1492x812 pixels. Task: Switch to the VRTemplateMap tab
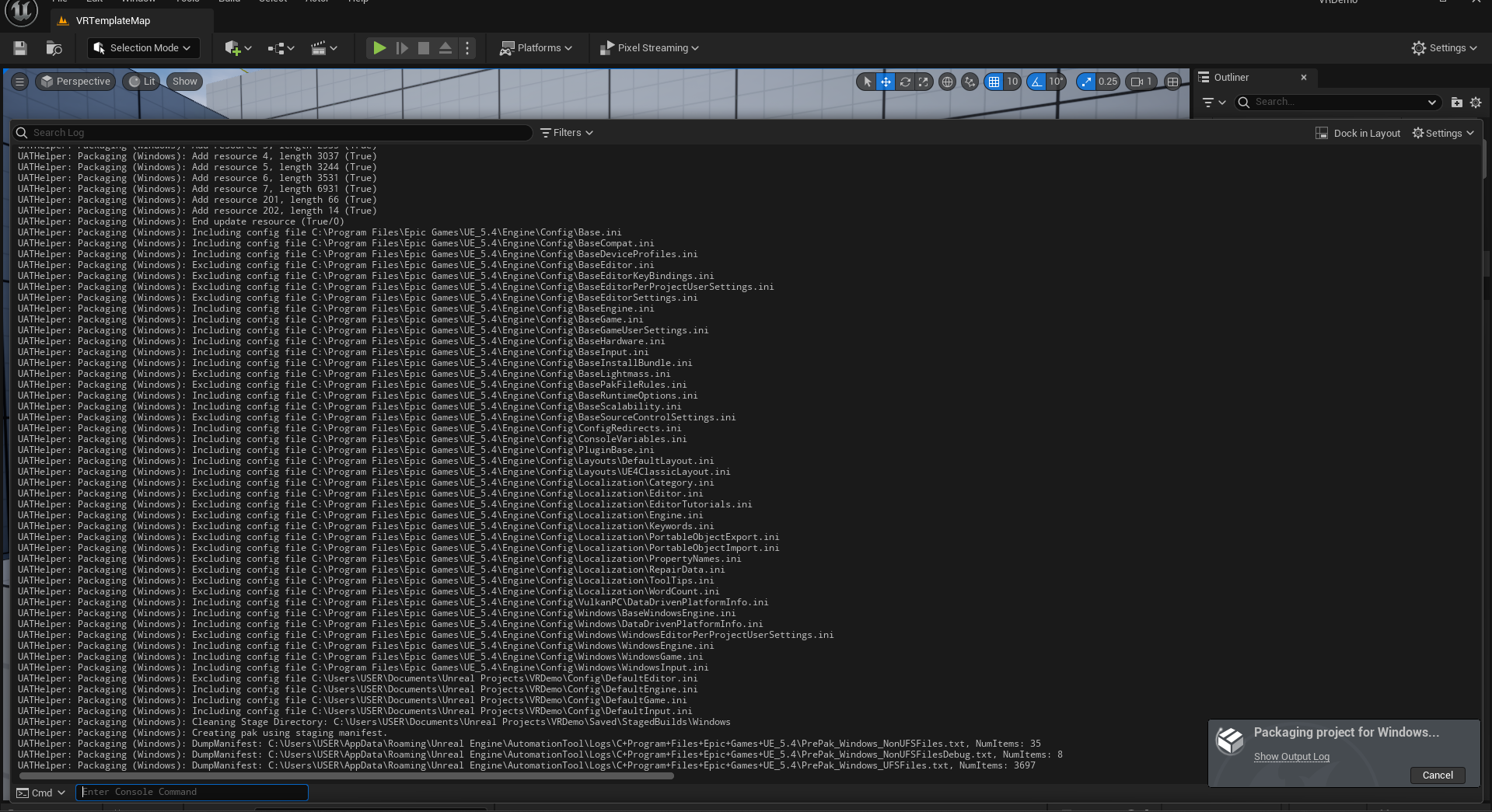(x=113, y=21)
